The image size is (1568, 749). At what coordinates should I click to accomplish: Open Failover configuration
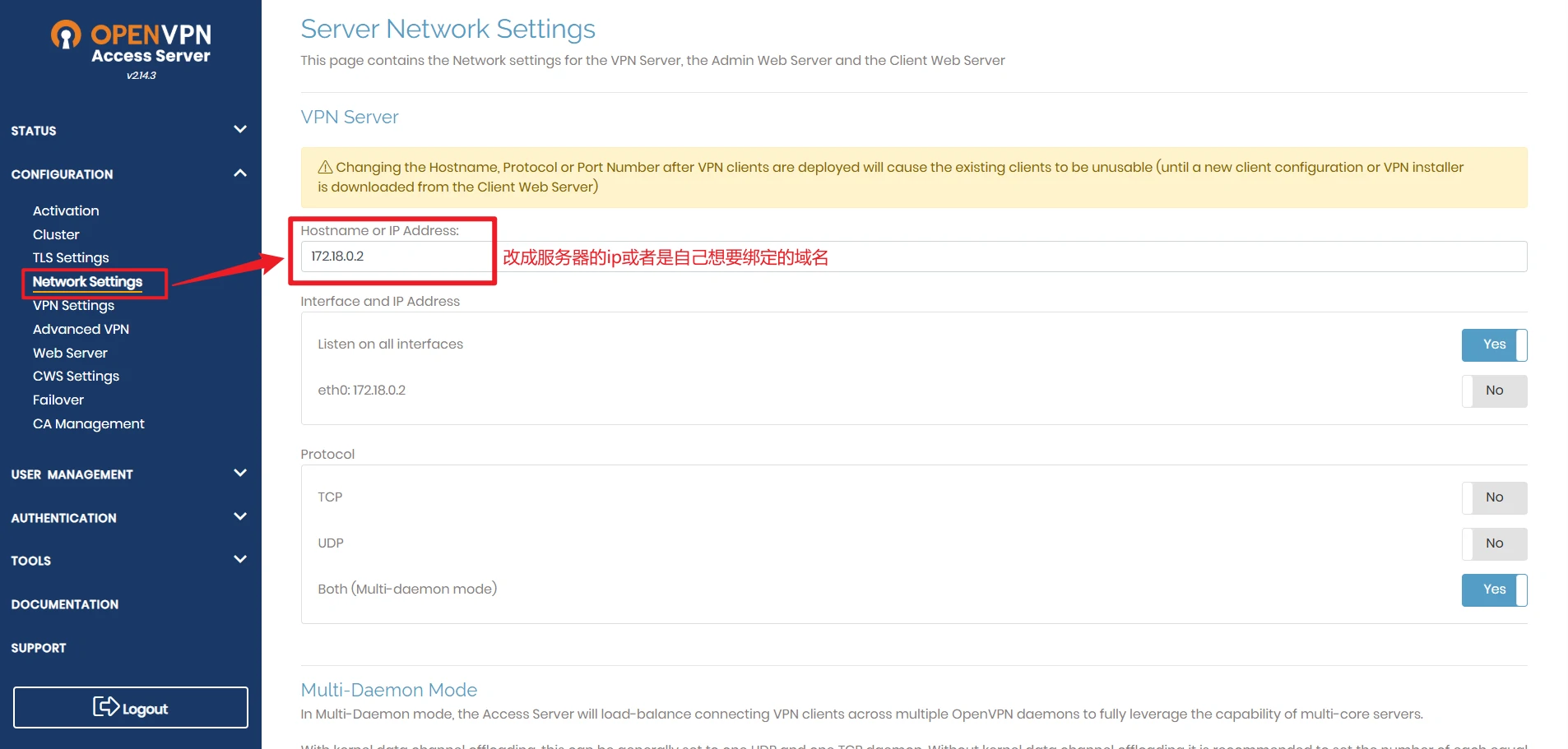click(58, 400)
